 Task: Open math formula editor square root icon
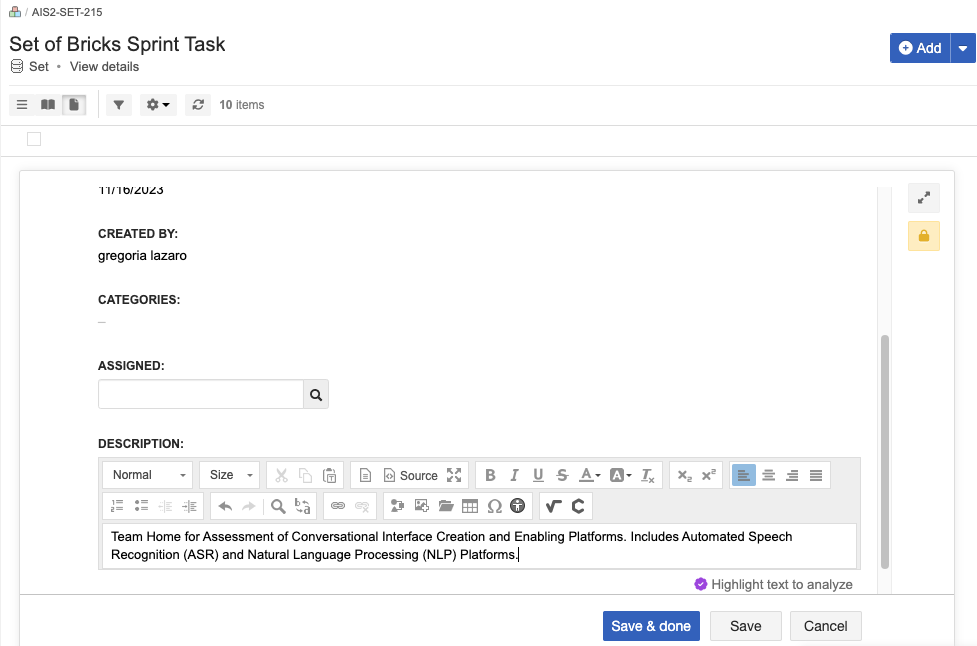pyautogui.click(x=554, y=506)
